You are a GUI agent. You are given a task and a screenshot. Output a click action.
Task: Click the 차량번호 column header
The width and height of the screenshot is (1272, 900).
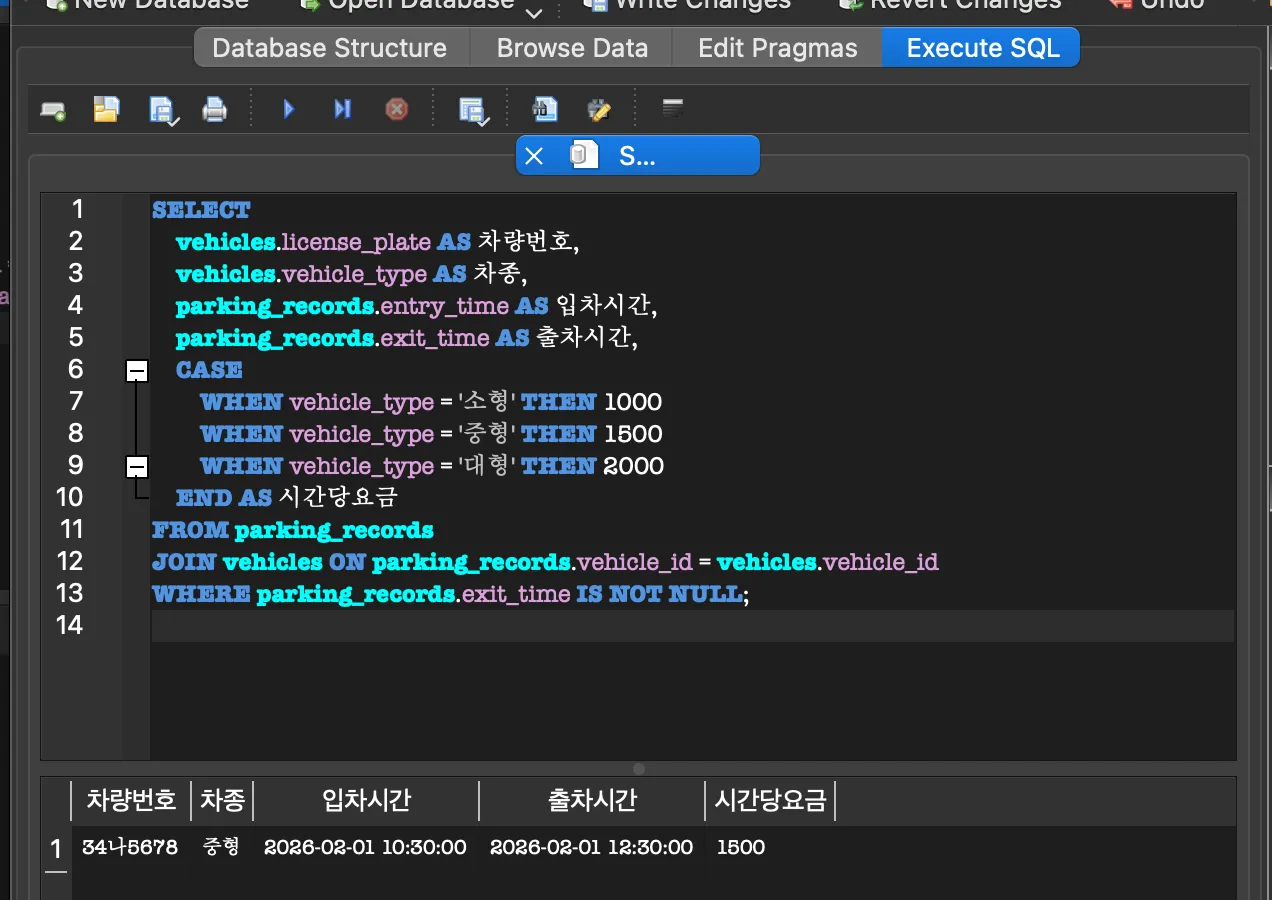coord(131,800)
